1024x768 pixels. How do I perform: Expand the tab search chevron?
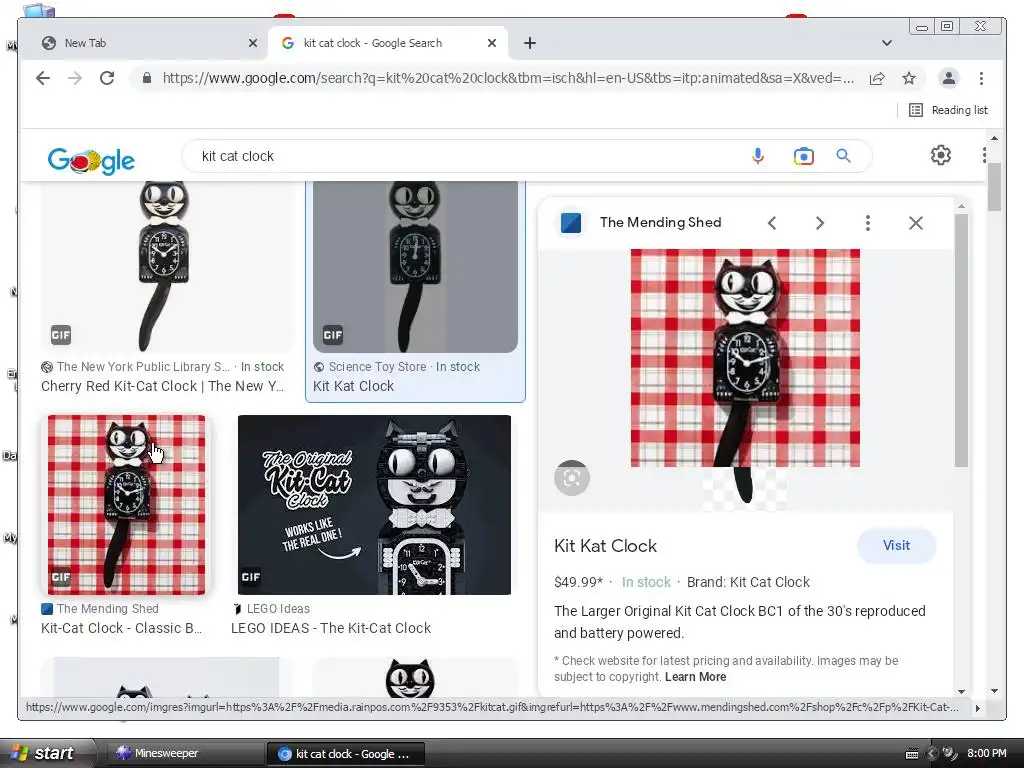click(886, 43)
